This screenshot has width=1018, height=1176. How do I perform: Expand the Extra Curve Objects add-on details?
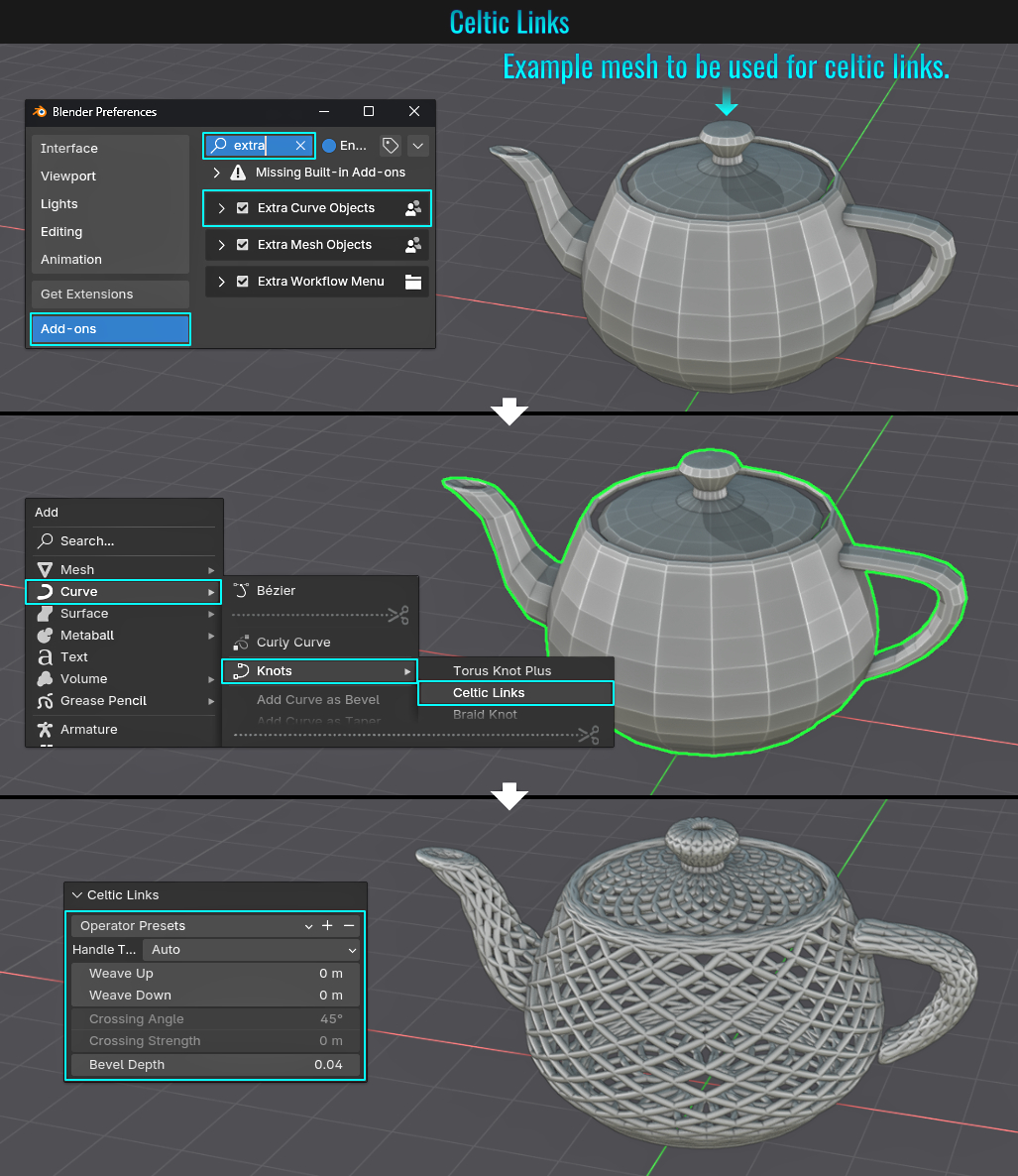coord(221,208)
